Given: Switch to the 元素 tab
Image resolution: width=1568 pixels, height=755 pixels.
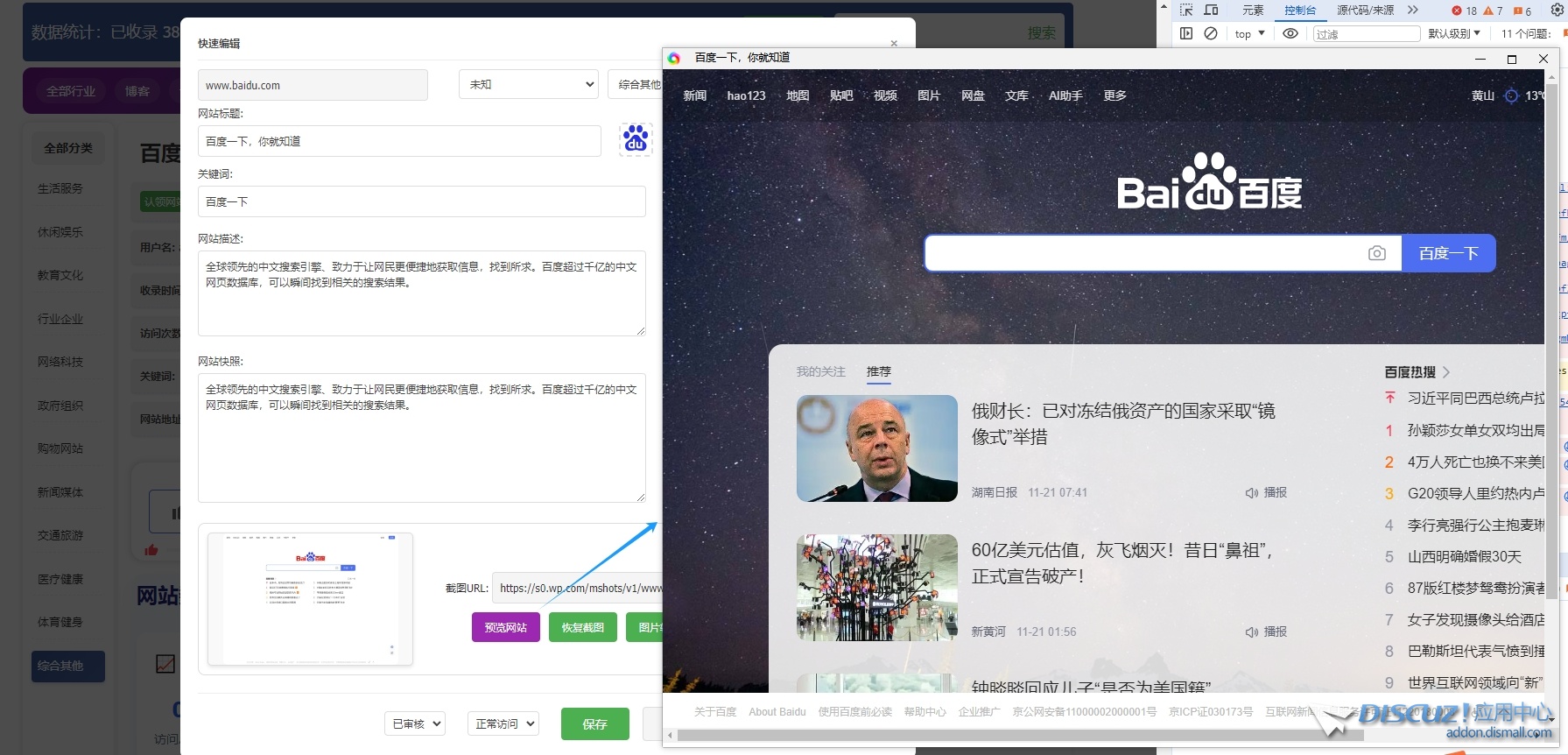Looking at the screenshot, I should point(1253,11).
